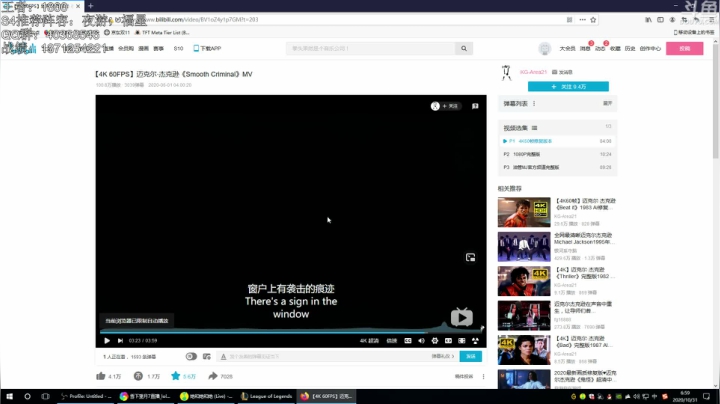Open the more options dots below the video
Viewport: 720px width, 404px height.
pyautogui.click(x=483, y=376)
